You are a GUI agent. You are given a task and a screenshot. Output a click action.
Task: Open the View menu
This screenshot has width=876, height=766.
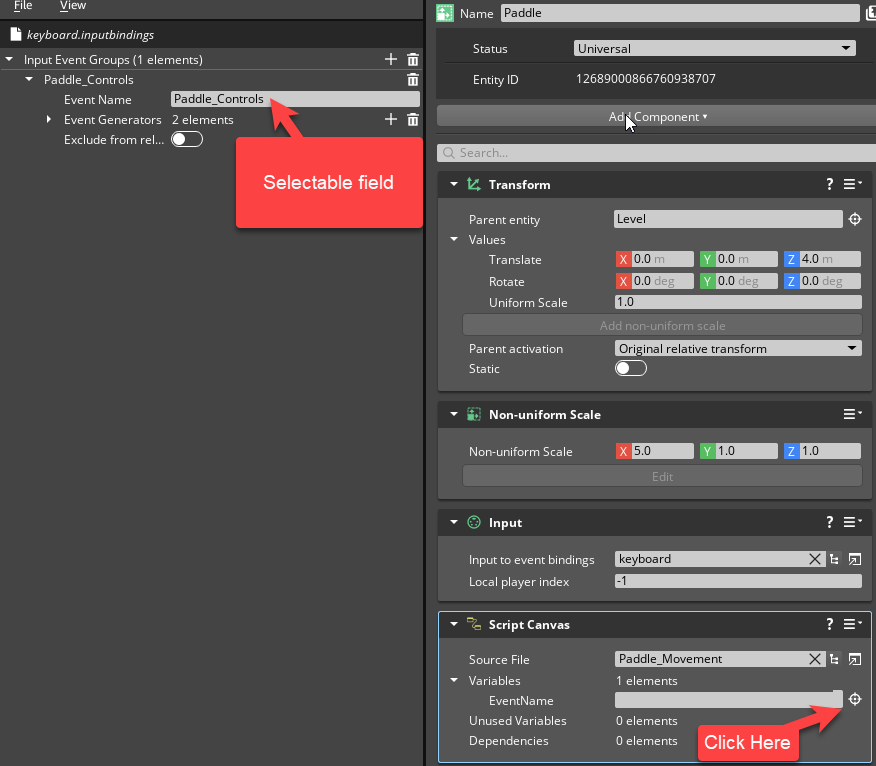tap(72, 6)
